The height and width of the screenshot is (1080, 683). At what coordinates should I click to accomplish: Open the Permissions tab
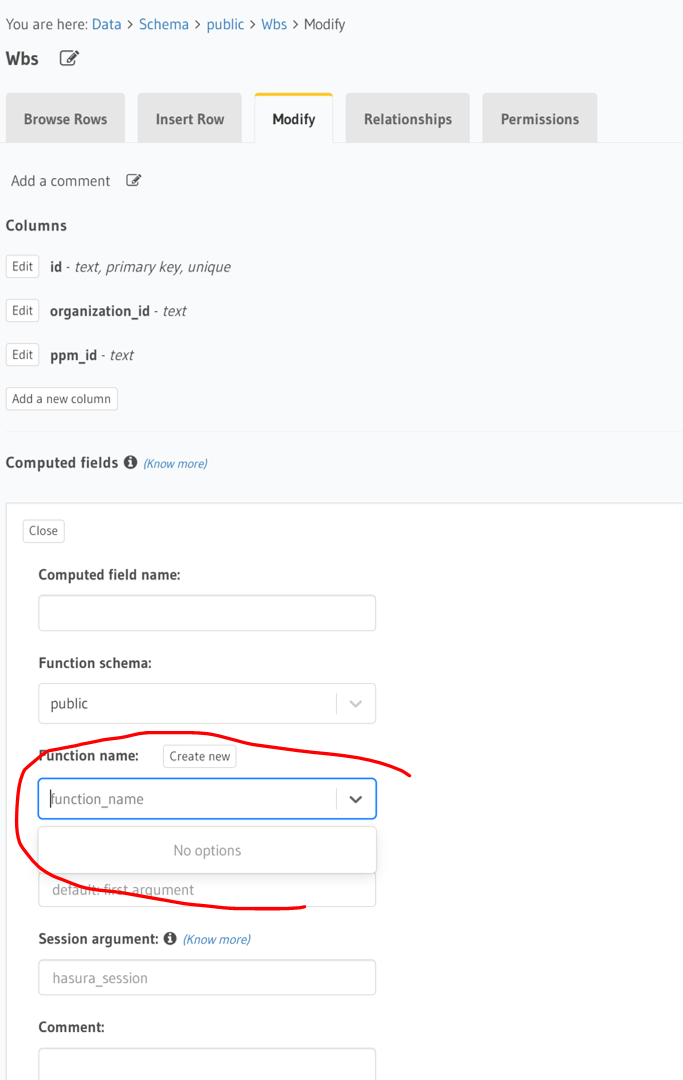tap(540, 118)
